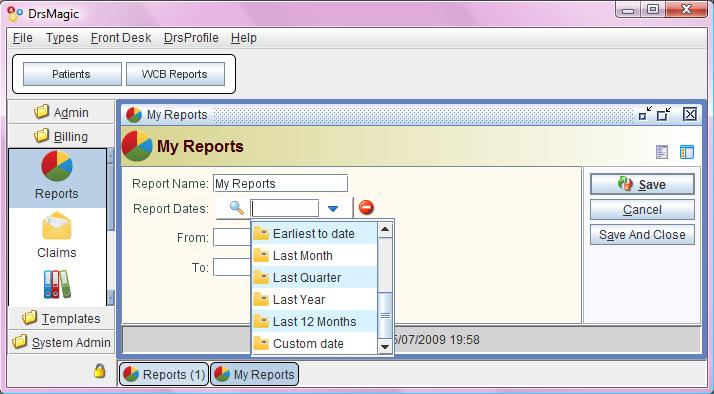Viewport: 714px width, 394px height.
Task: Click the Cancel button
Action: click(x=642, y=210)
